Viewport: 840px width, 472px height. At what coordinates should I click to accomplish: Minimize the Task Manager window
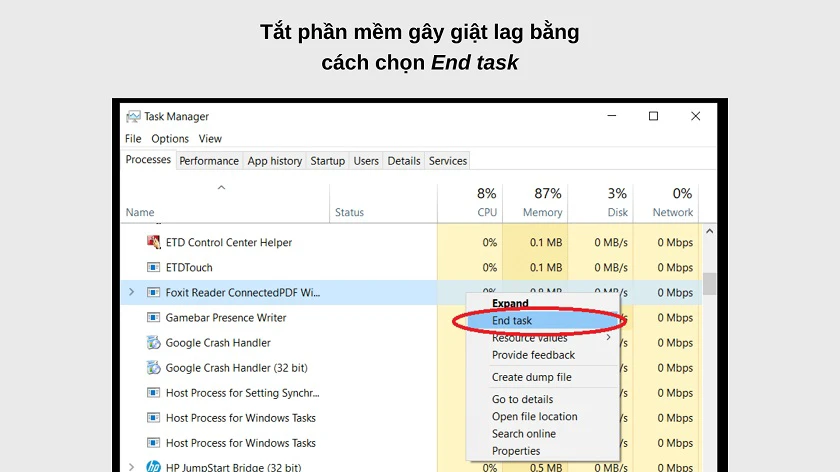click(612, 116)
